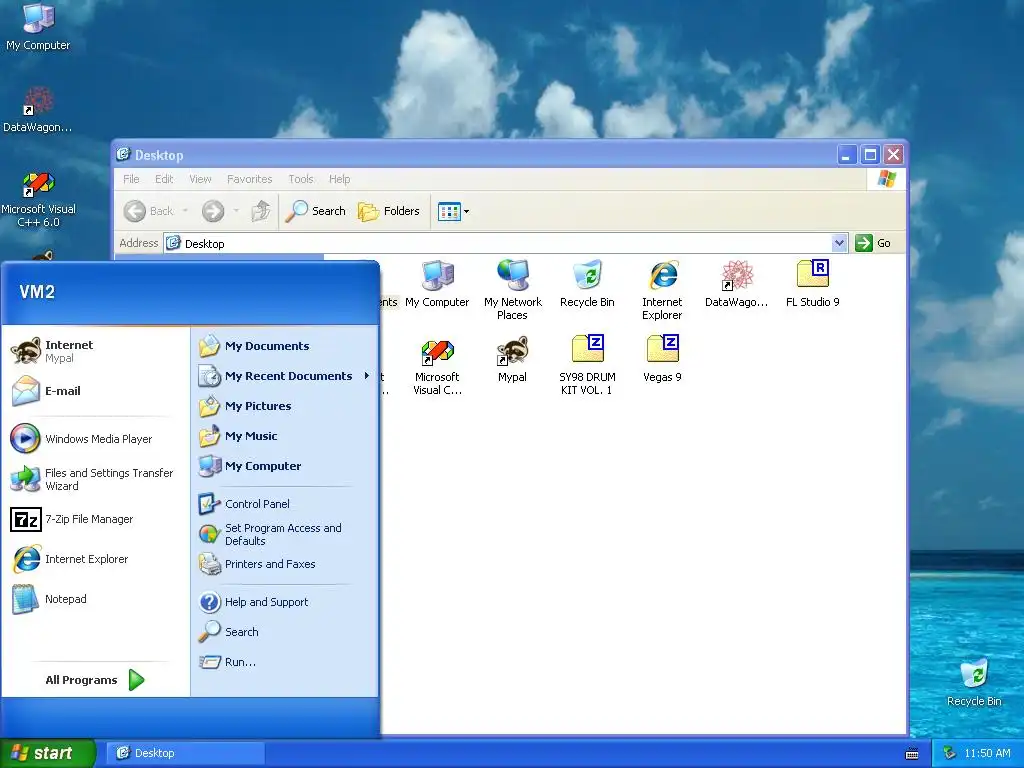Launch Windows Media Player from Start menu
This screenshot has width=1024, height=768.
[x=95, y=439]
